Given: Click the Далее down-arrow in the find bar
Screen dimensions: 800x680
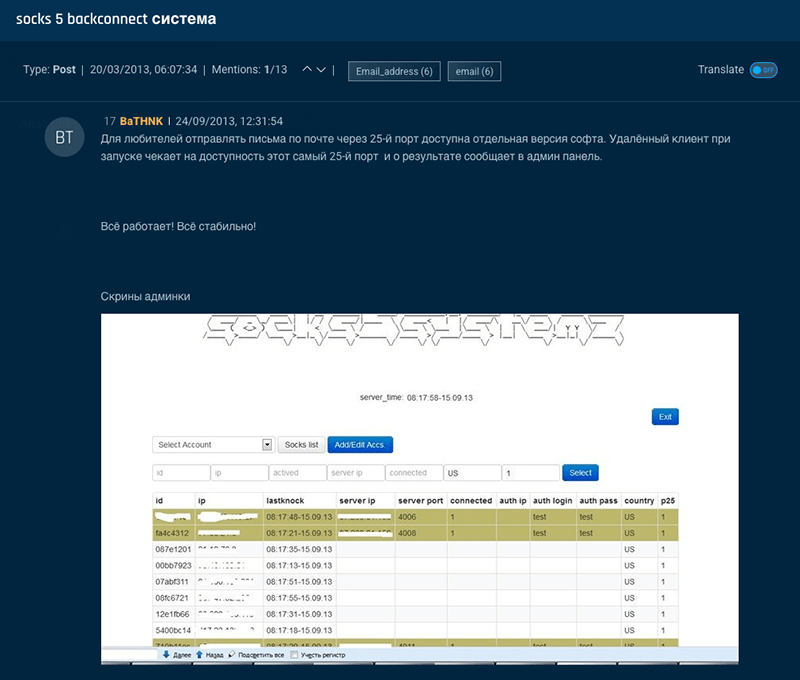Looking at the screenshot, I should click(167, 655).
